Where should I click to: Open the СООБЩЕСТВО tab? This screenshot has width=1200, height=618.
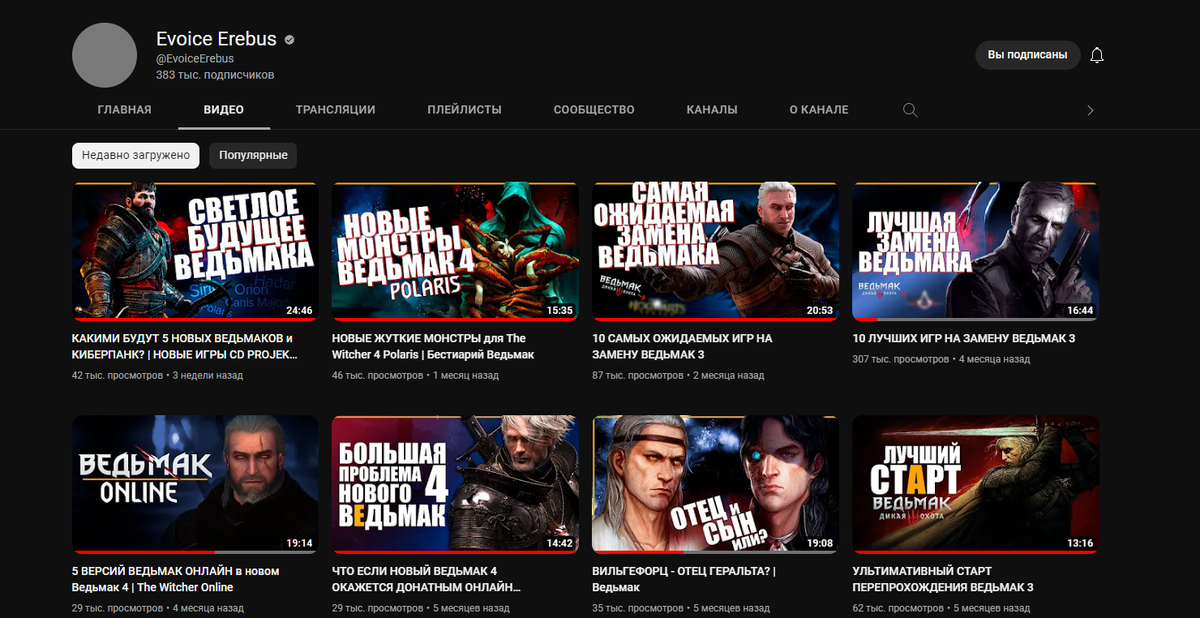pyautogui.click(x=594, y=110)
